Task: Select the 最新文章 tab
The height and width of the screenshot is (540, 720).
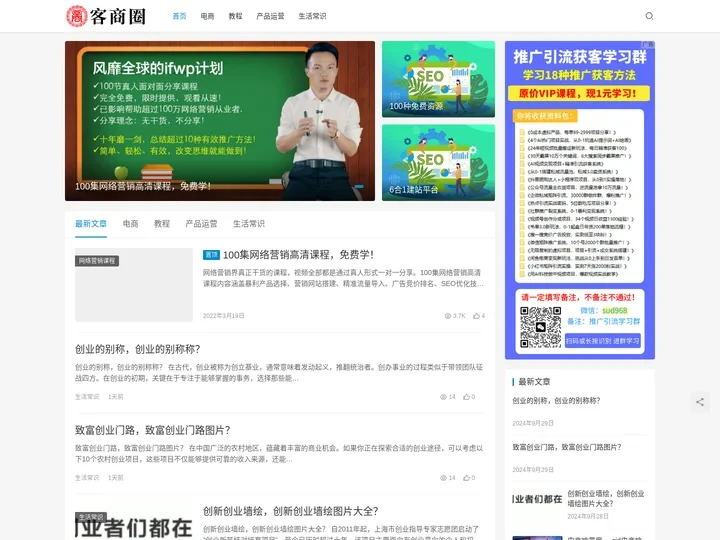Action: 91,224
